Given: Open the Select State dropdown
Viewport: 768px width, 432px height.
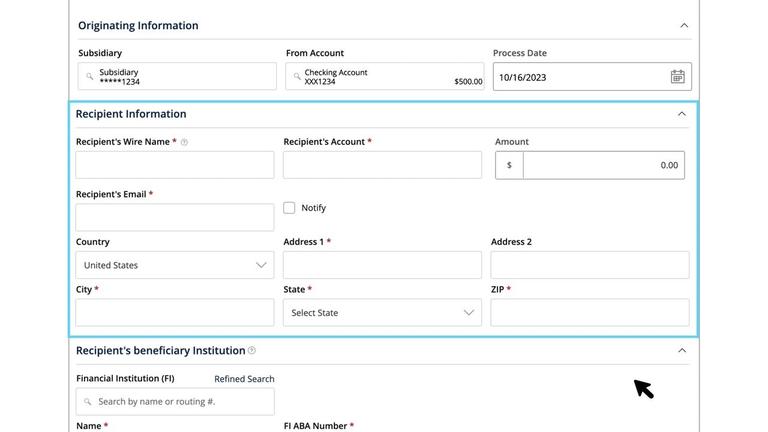Looking at the screenshot, I should (382, 312).
